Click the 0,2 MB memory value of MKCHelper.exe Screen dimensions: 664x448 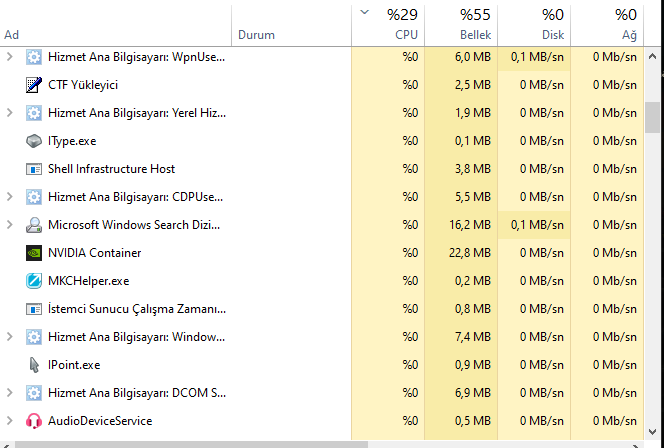(x=473, y=281)
